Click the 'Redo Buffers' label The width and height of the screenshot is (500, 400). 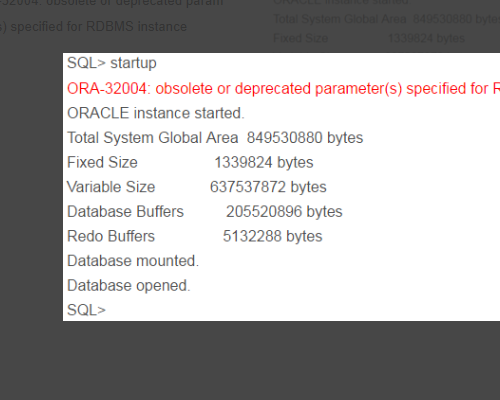111,236
